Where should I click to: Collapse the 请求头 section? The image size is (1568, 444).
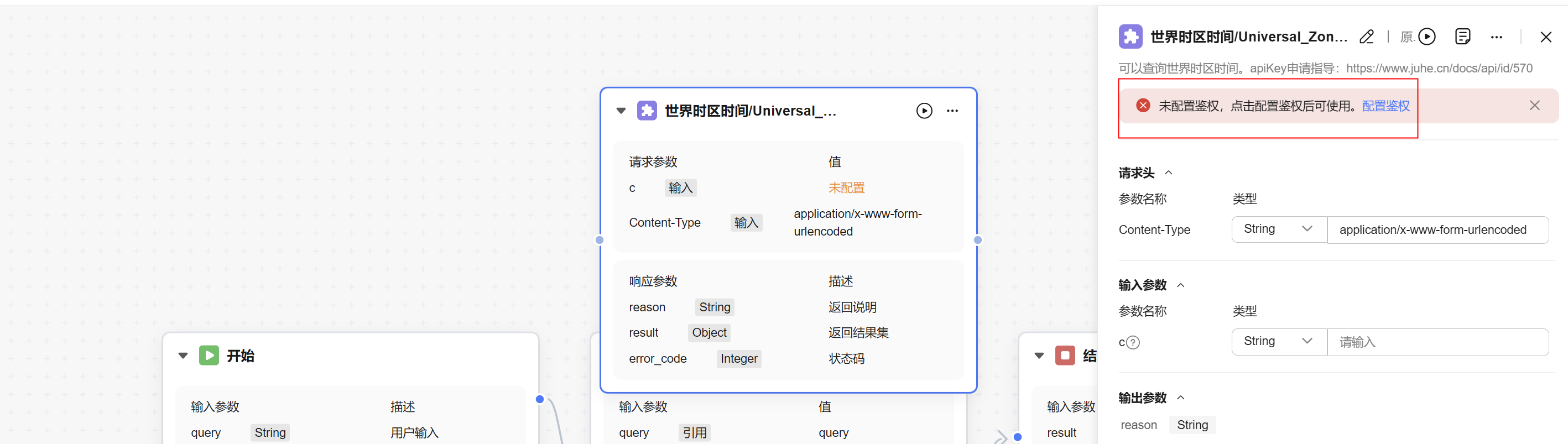pyautogui.click(x=1169, y=173)
